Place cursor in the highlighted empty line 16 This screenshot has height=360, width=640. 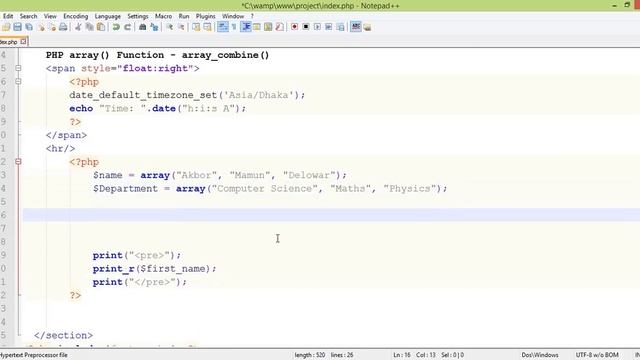[x=331, y=215]
